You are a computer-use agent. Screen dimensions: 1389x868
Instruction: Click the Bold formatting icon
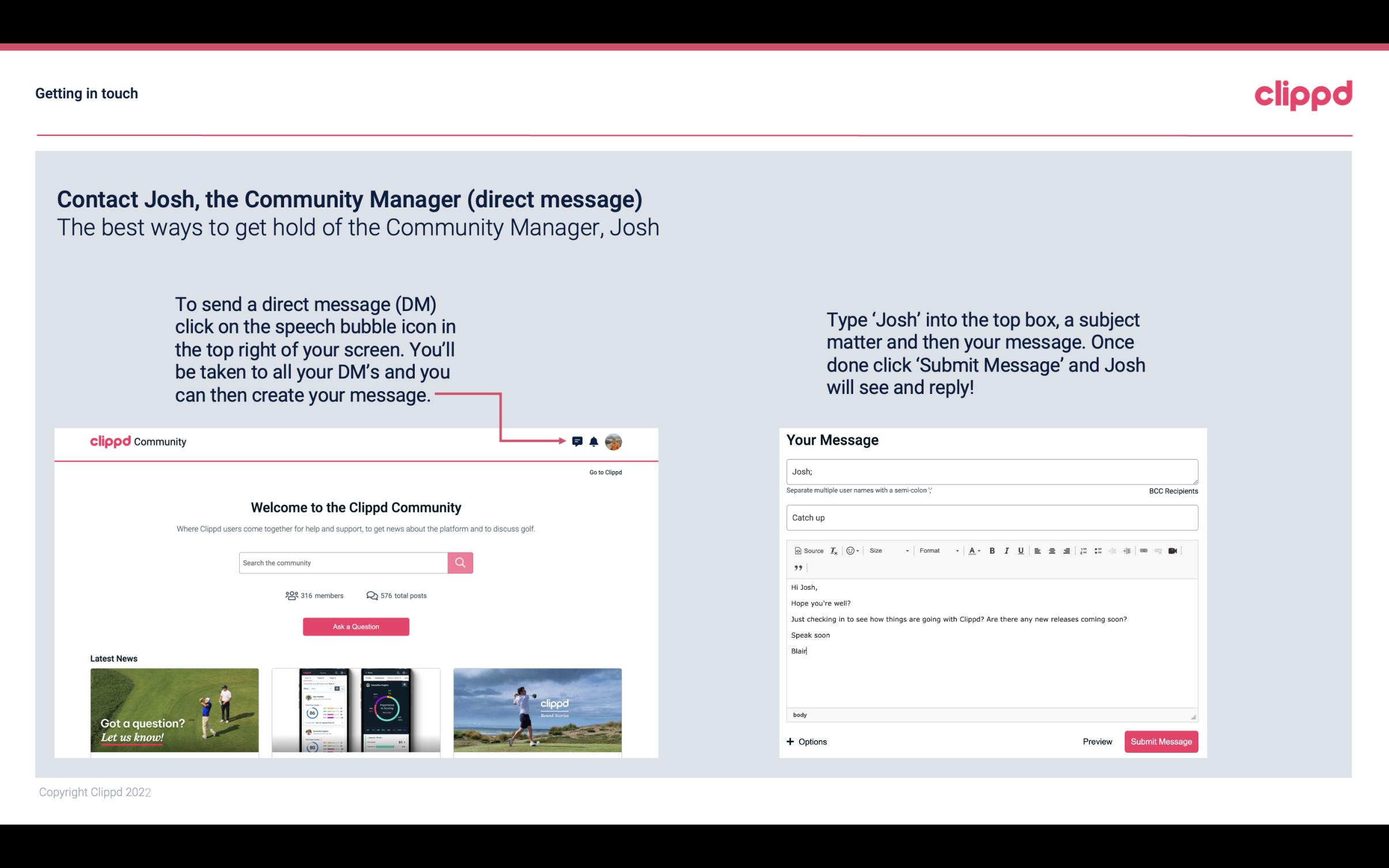pyautogui.click(x=992, y=550)
